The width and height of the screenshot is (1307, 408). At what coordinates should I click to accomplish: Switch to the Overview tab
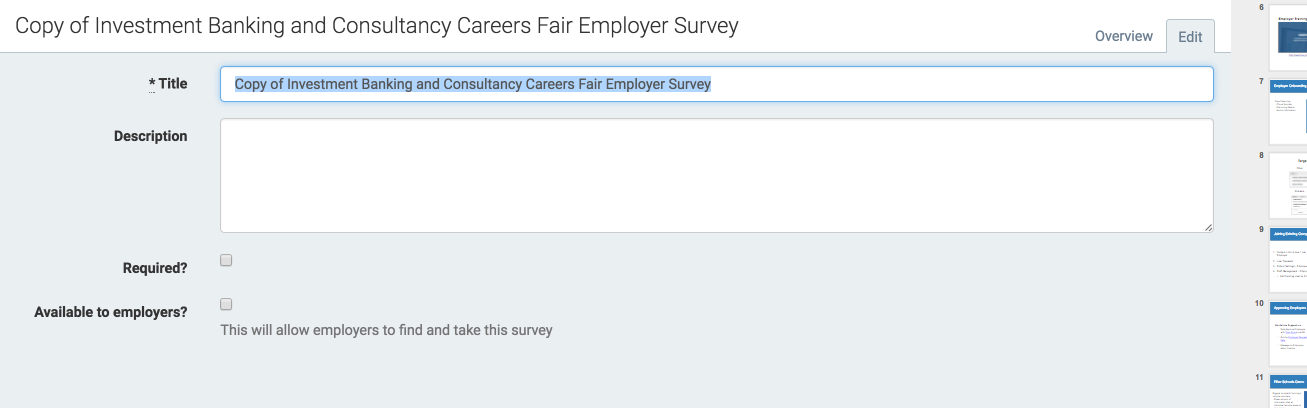1123,36
